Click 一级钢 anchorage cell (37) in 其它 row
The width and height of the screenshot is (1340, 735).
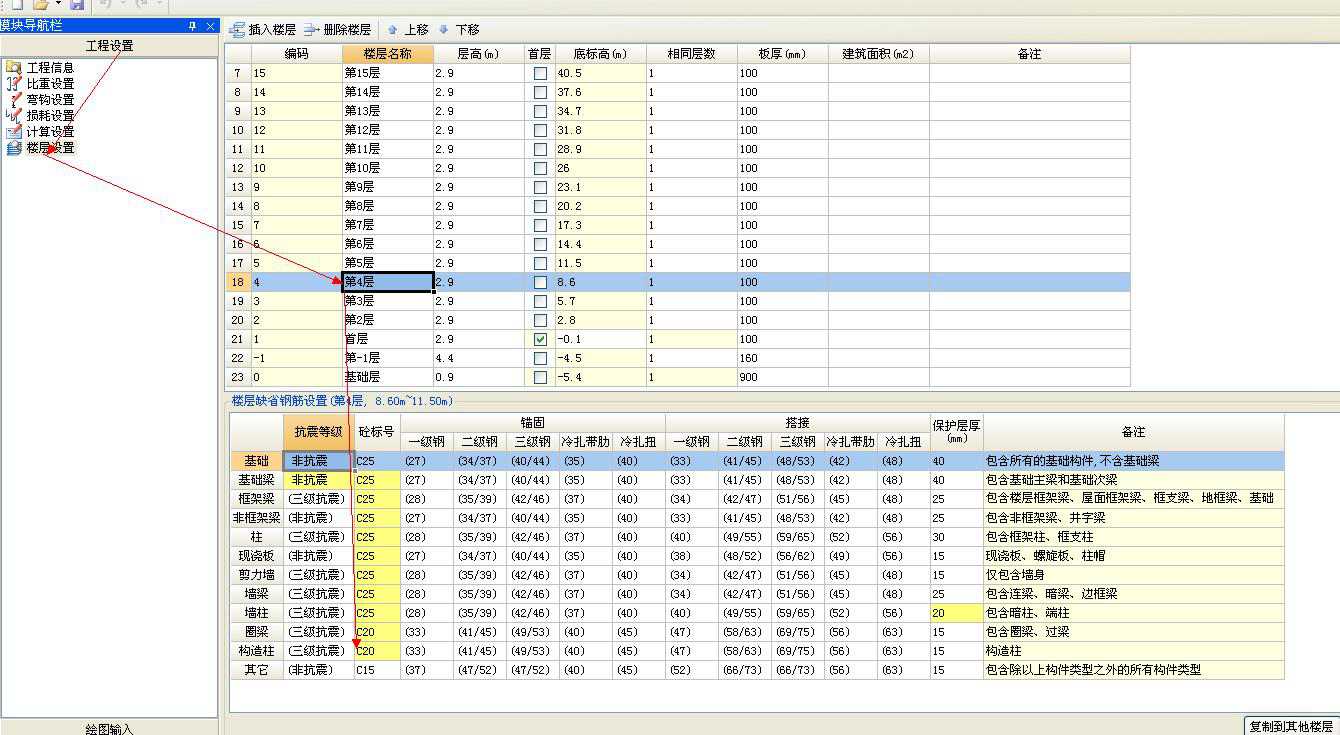click(x=427, y=670)
